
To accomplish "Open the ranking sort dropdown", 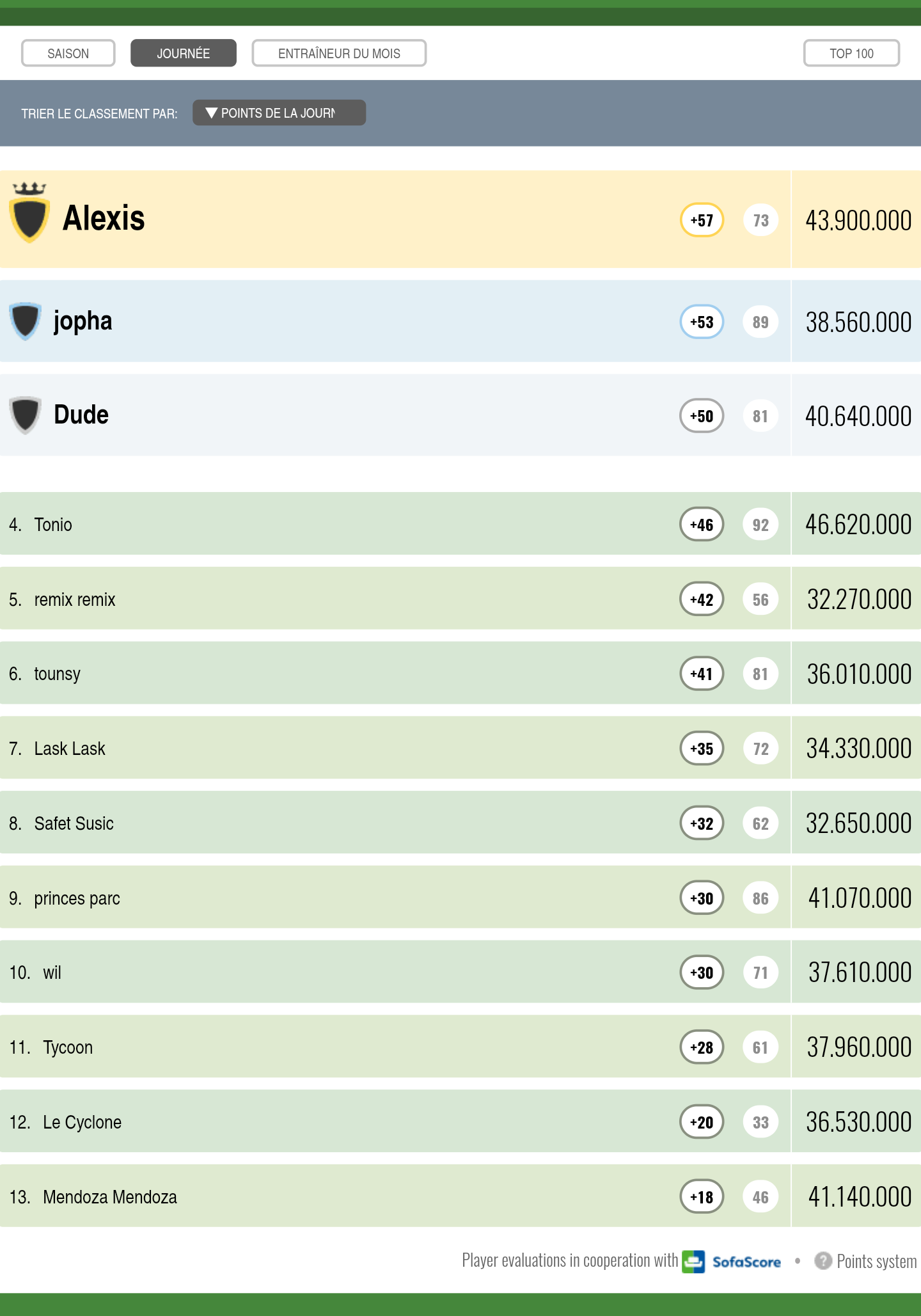I will (x=279, y=113).
